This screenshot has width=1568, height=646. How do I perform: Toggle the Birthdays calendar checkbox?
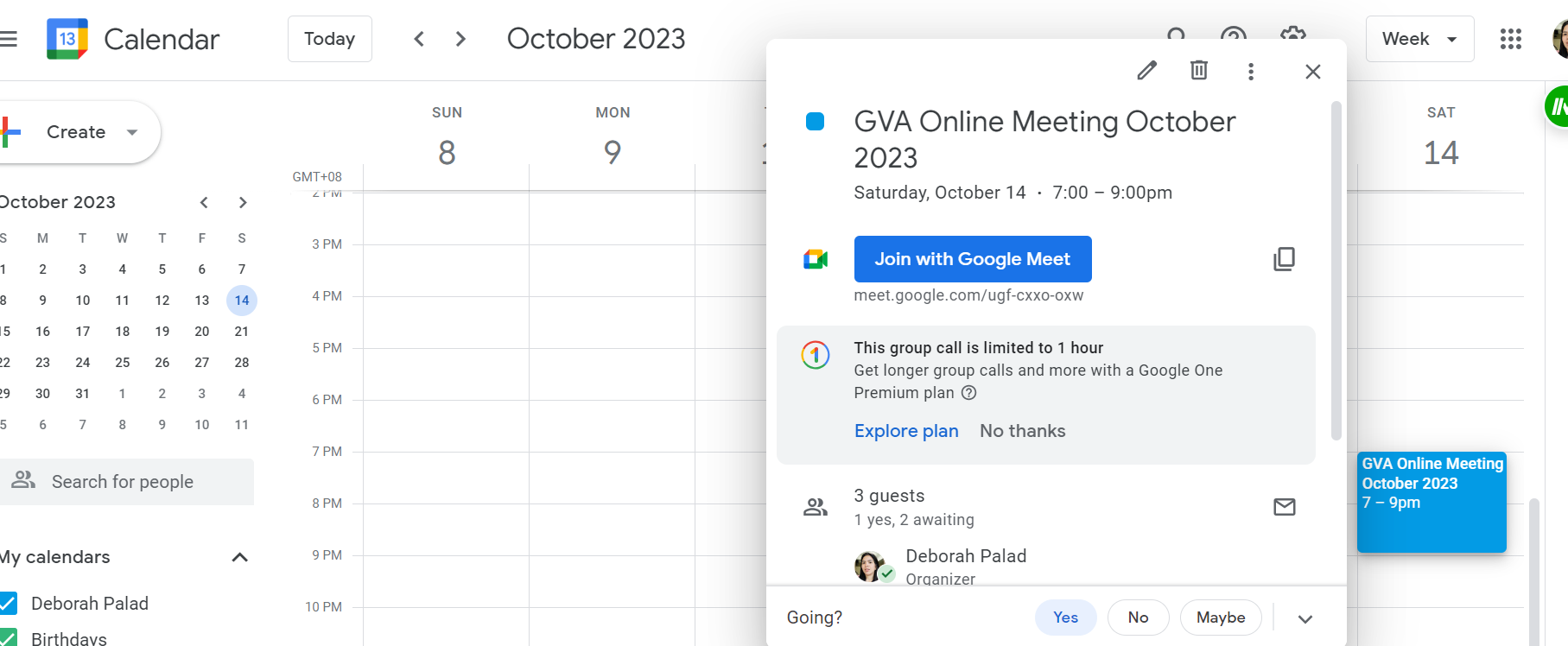coord(8,639)
